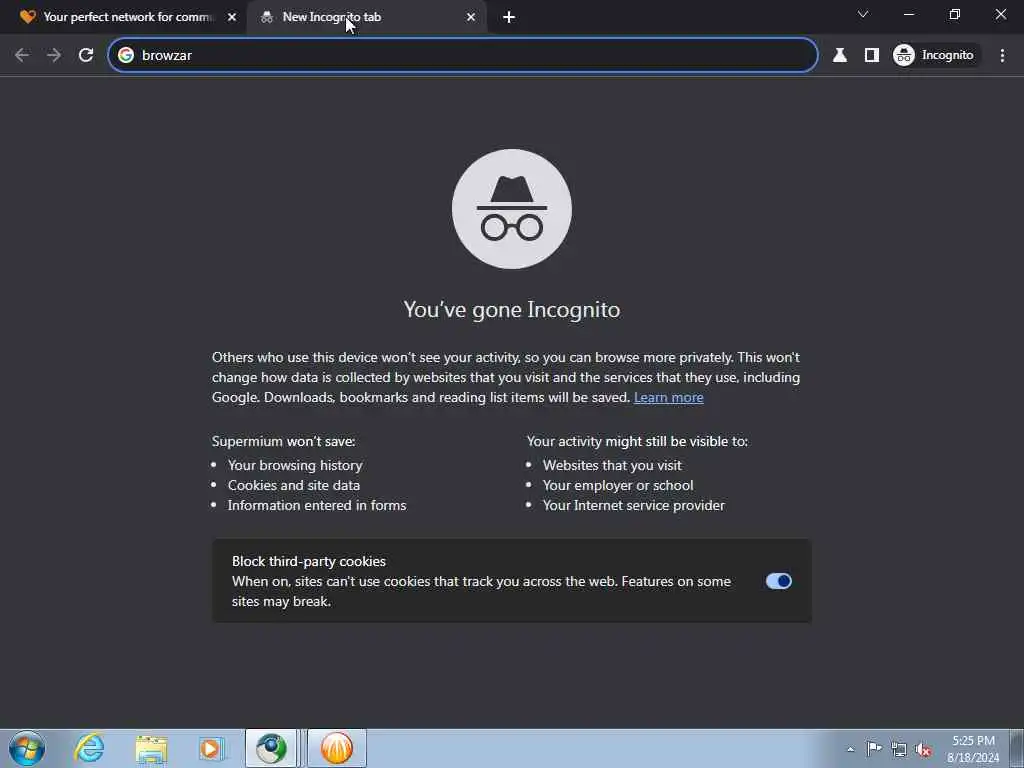
Task: Minimize the browser window
Action: point(908,14)
